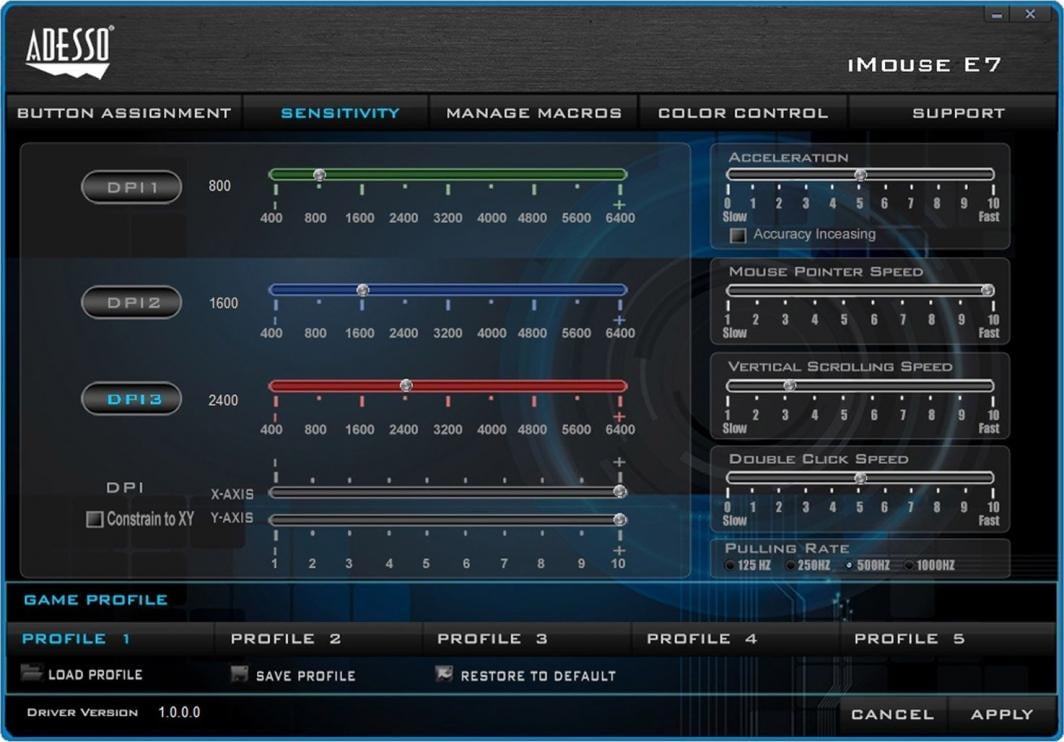Go to the Color Control tab

(x=743, y=113)
